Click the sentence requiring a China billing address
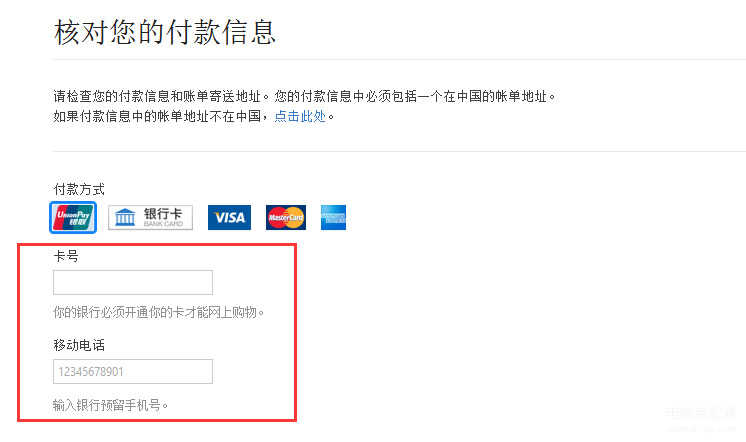746x442 pixels. (415, 97)
